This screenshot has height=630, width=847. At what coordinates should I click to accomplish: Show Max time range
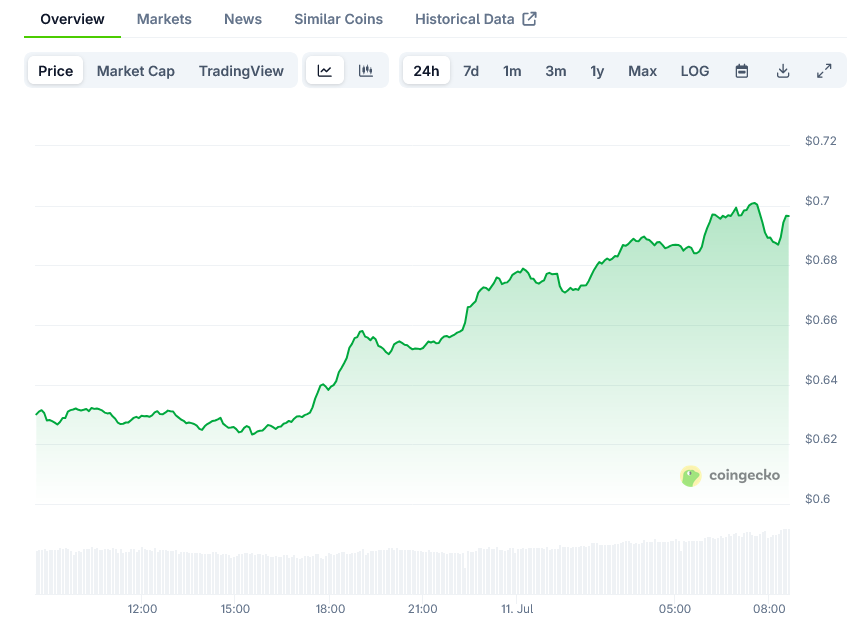pyautogui.click(x=642, y=71)
